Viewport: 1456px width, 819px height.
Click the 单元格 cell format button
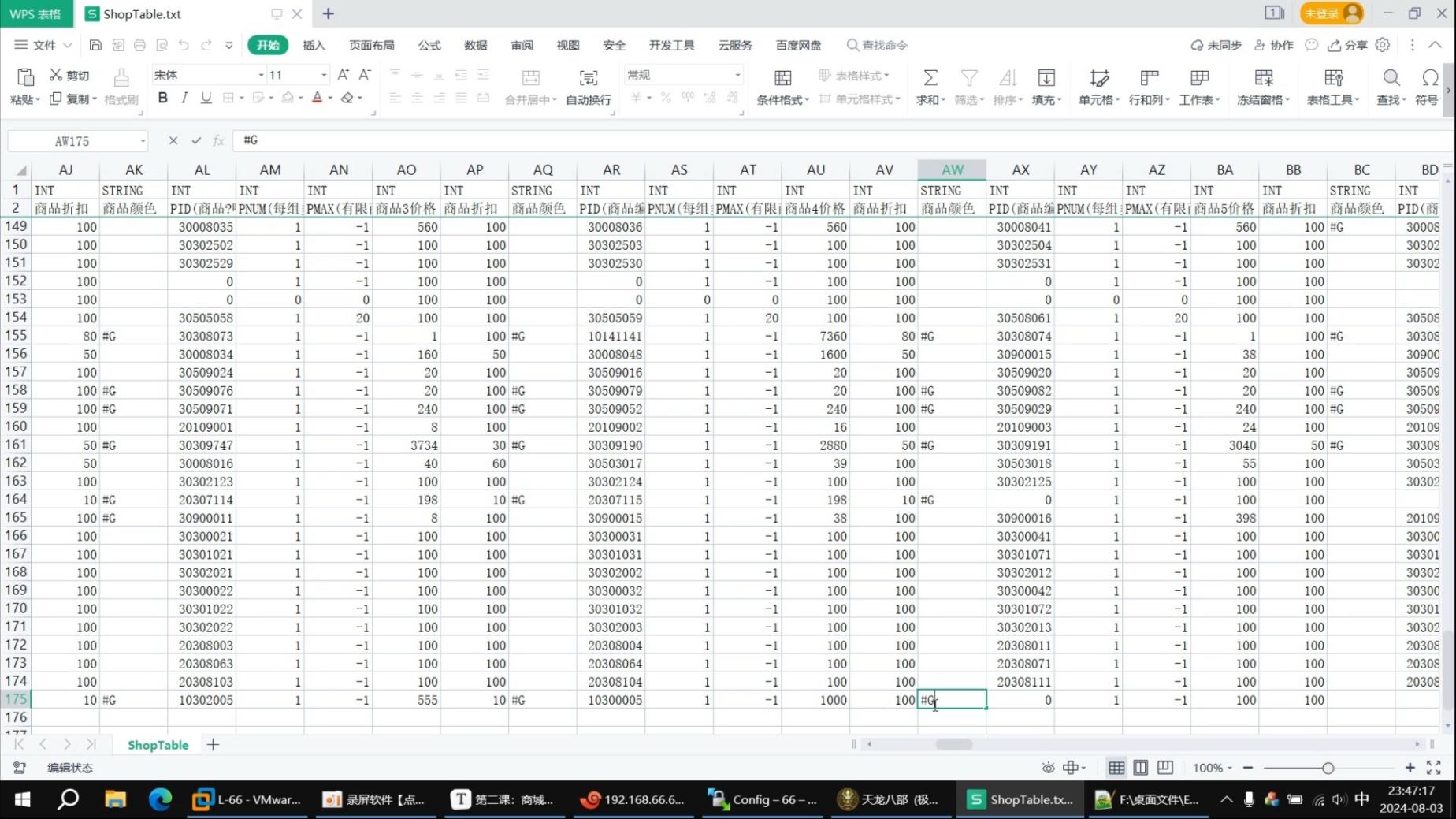[x=1098, y=86]
